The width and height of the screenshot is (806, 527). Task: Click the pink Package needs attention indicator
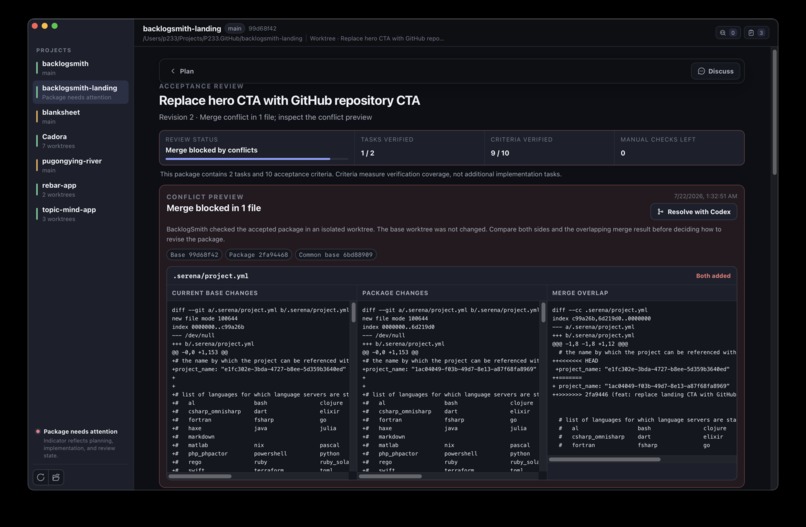[38, 431]
